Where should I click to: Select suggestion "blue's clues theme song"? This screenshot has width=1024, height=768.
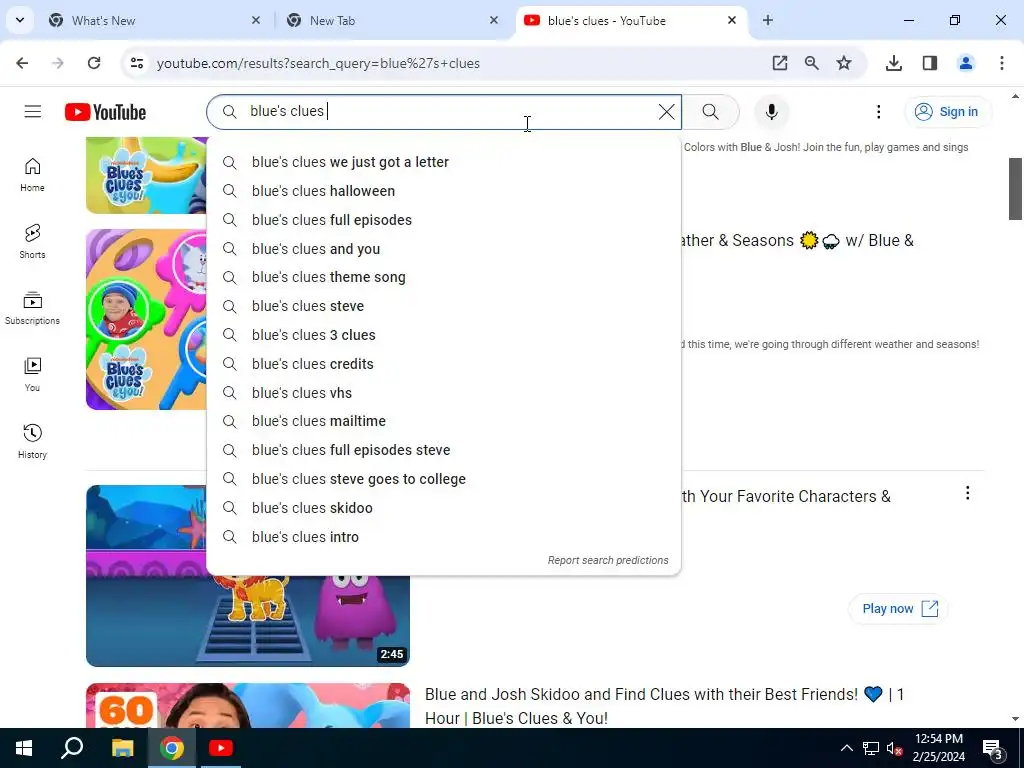pos(444,277)
